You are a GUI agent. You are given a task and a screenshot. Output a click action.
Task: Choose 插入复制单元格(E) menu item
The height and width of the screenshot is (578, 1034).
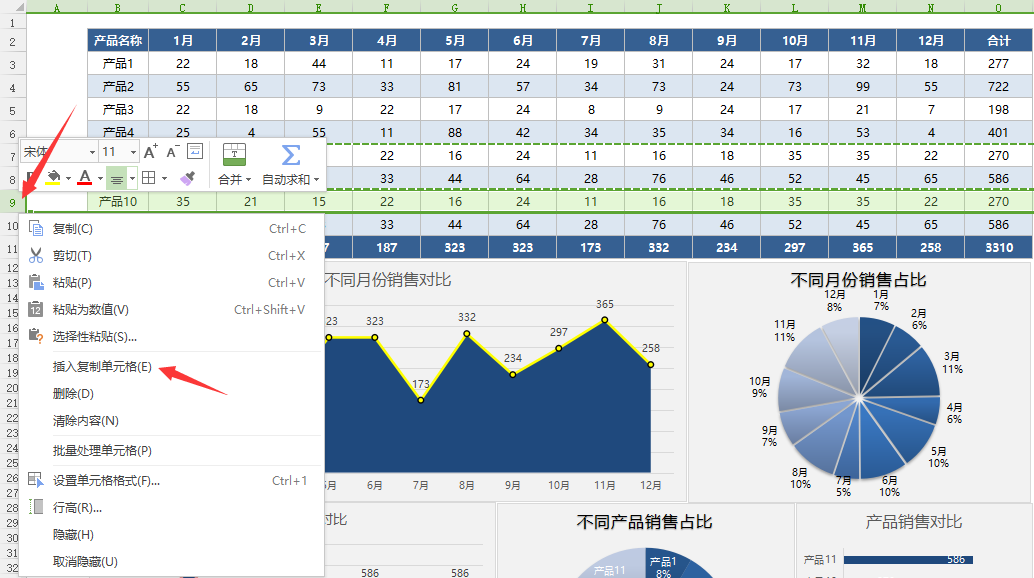(x=171, y=366)
